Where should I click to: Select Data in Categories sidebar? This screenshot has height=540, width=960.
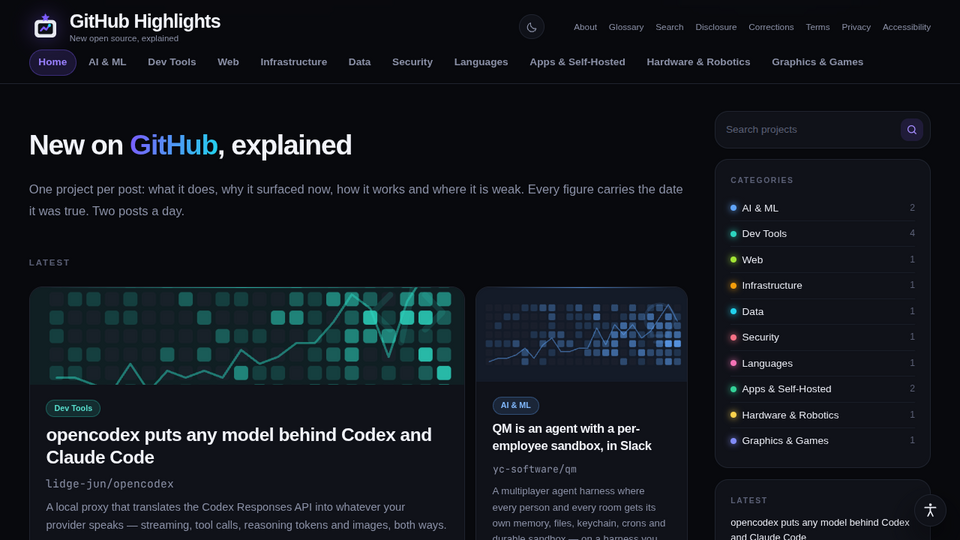tap(822, 312)
